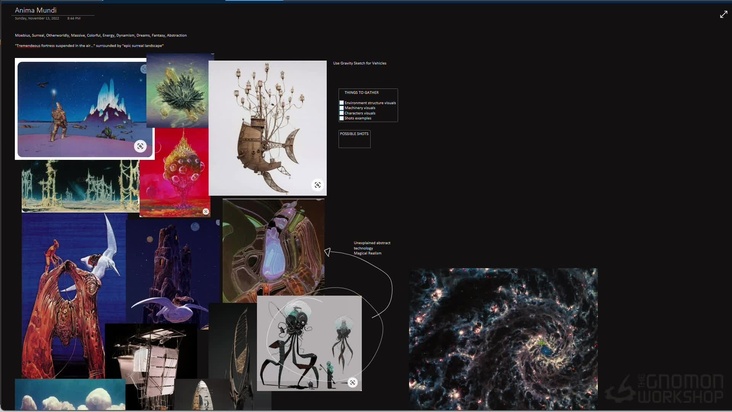Viewport: 732px width, 412px height.
Task: Click lens icon on fish airship image
Action: coord(317,185)
